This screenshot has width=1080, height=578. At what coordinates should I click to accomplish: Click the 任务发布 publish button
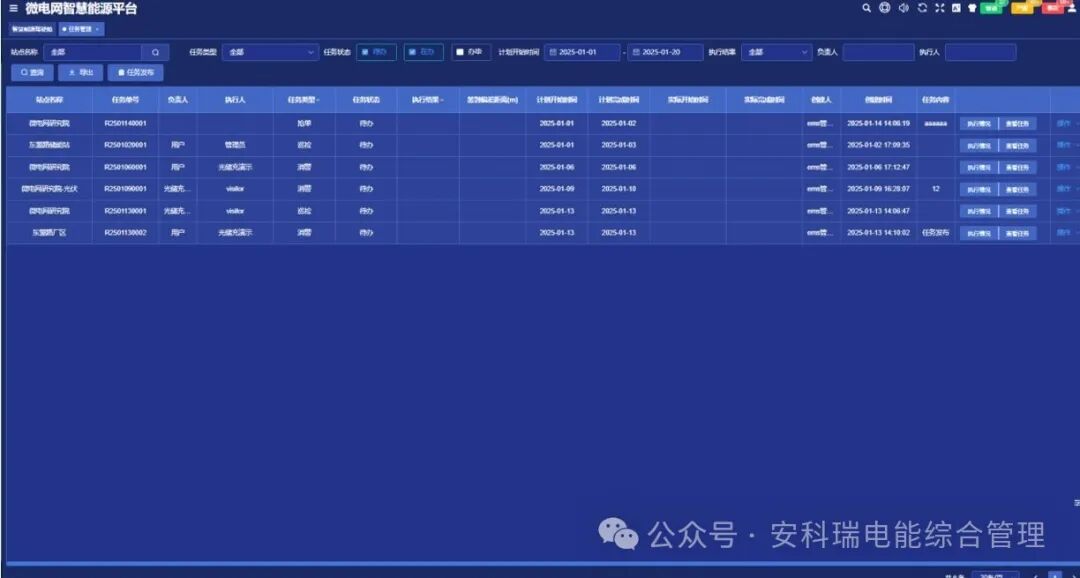point(135,72)
